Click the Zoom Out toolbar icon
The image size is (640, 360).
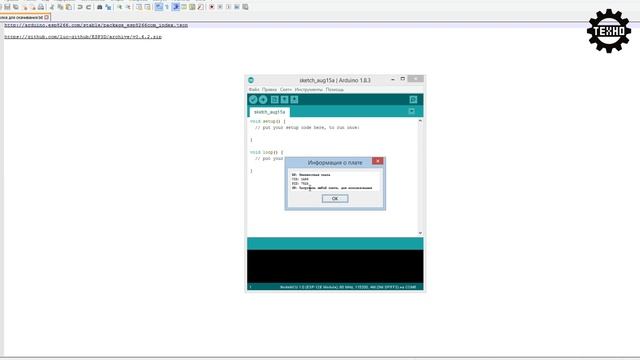click(128, 7)
